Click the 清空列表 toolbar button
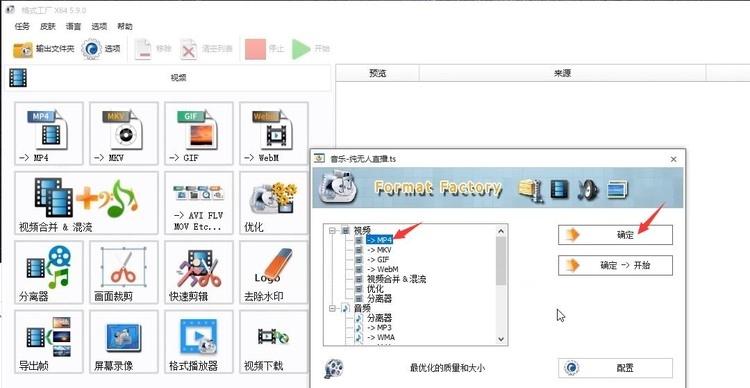The width and height of the screenshot is (750, 388). point(207,49)
